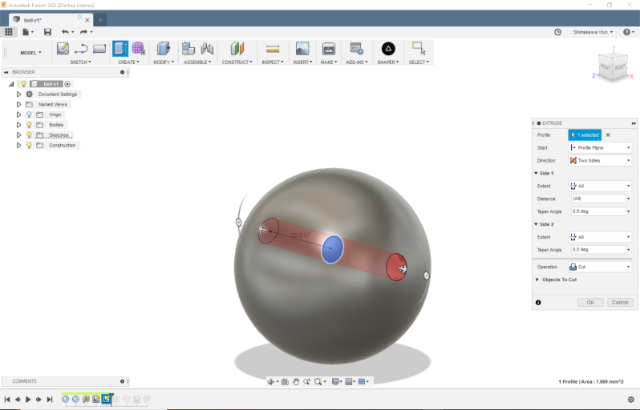Open the Side 2 Extent dropdown
This screenshot has width=640, height=410.
(600, 237)
